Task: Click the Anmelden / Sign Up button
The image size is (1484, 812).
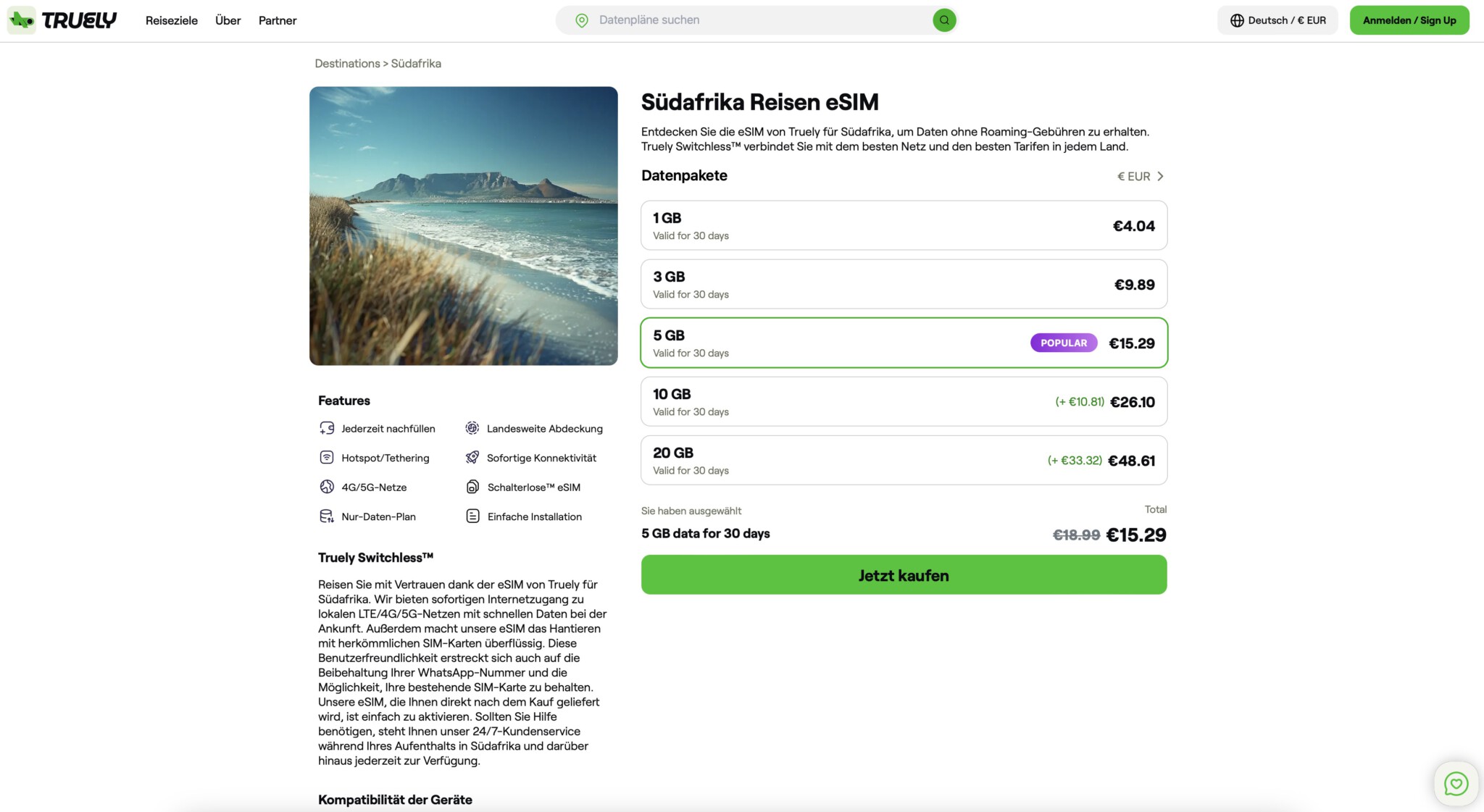Action: pos(1409,20)
